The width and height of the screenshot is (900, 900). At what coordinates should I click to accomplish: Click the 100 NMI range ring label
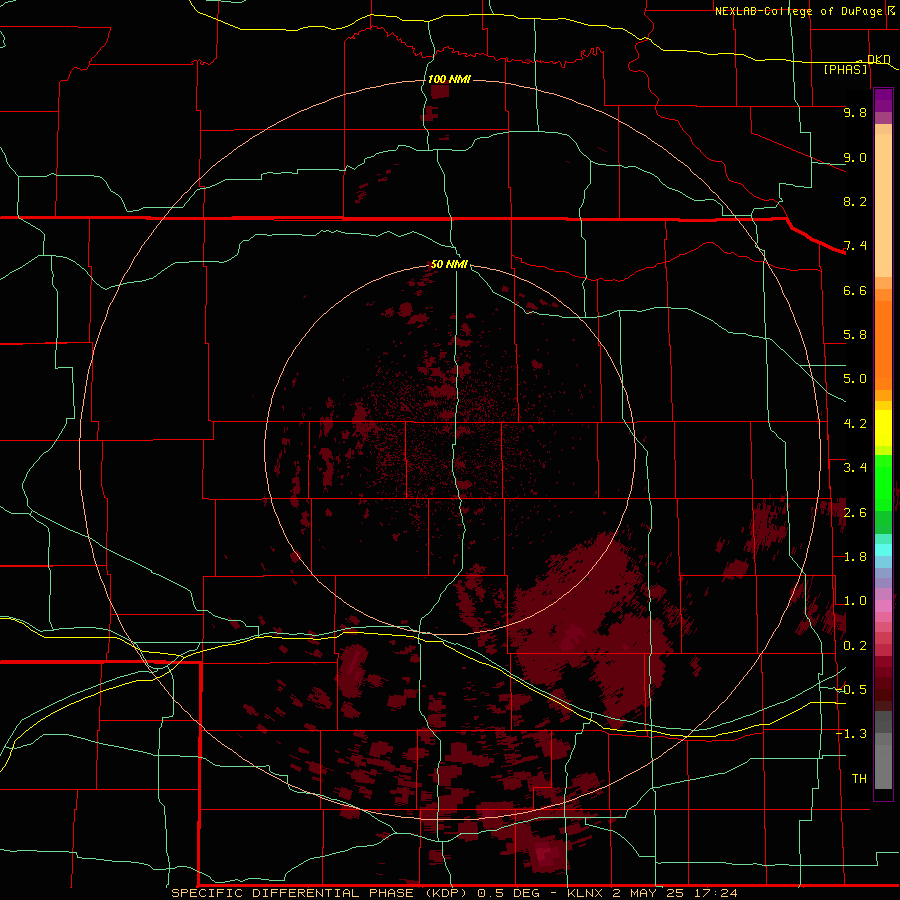click(449, 79)
